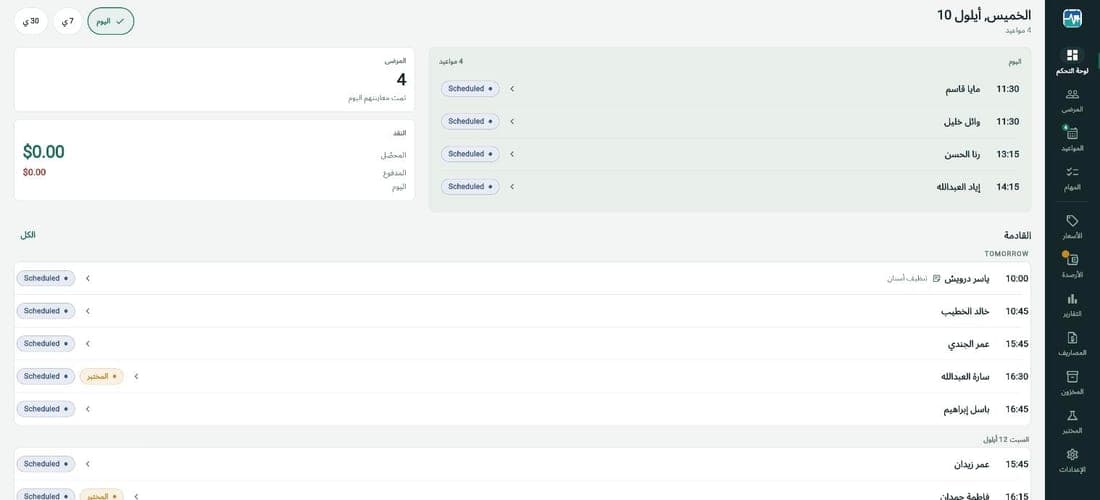Click the TOMORROW section label
1100x500 pixels.
(1007, 253)
